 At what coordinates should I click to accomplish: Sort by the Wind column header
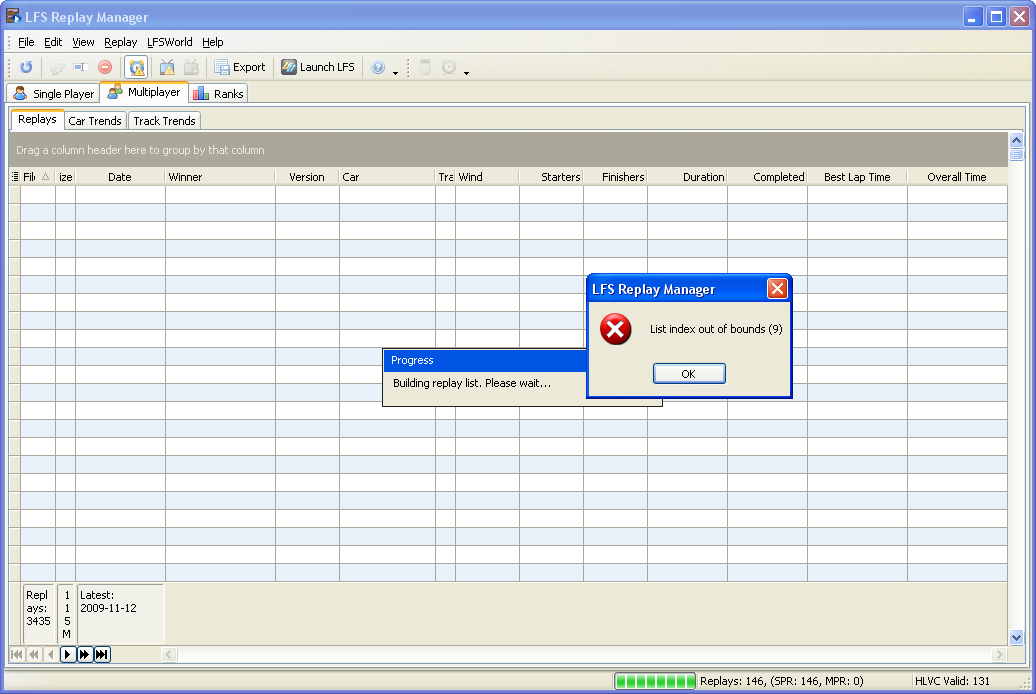[x=487, y=176]
